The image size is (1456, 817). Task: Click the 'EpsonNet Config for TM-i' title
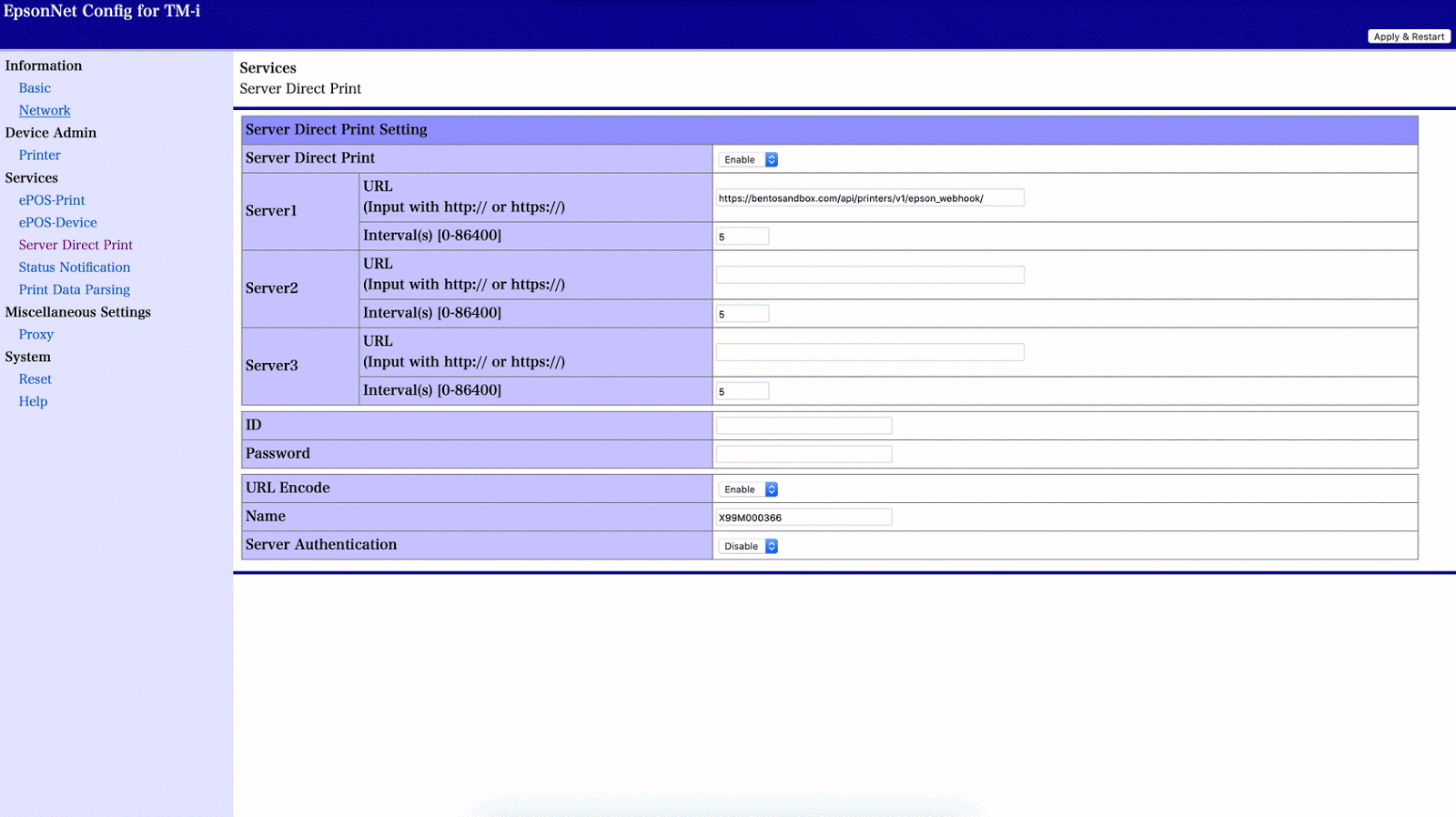(x=102, y=11)
